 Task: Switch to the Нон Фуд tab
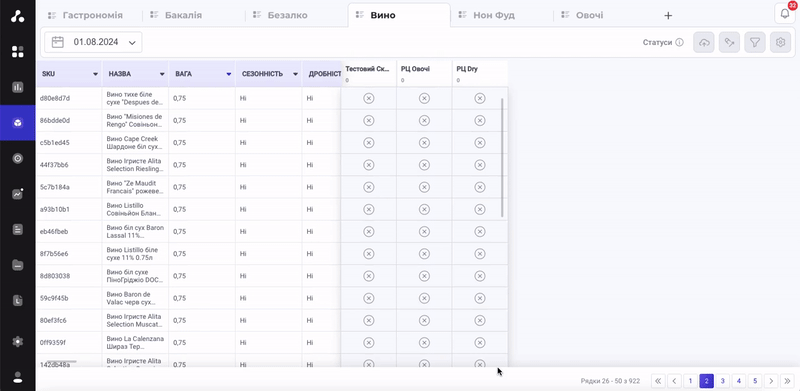[x=493, y=15]
